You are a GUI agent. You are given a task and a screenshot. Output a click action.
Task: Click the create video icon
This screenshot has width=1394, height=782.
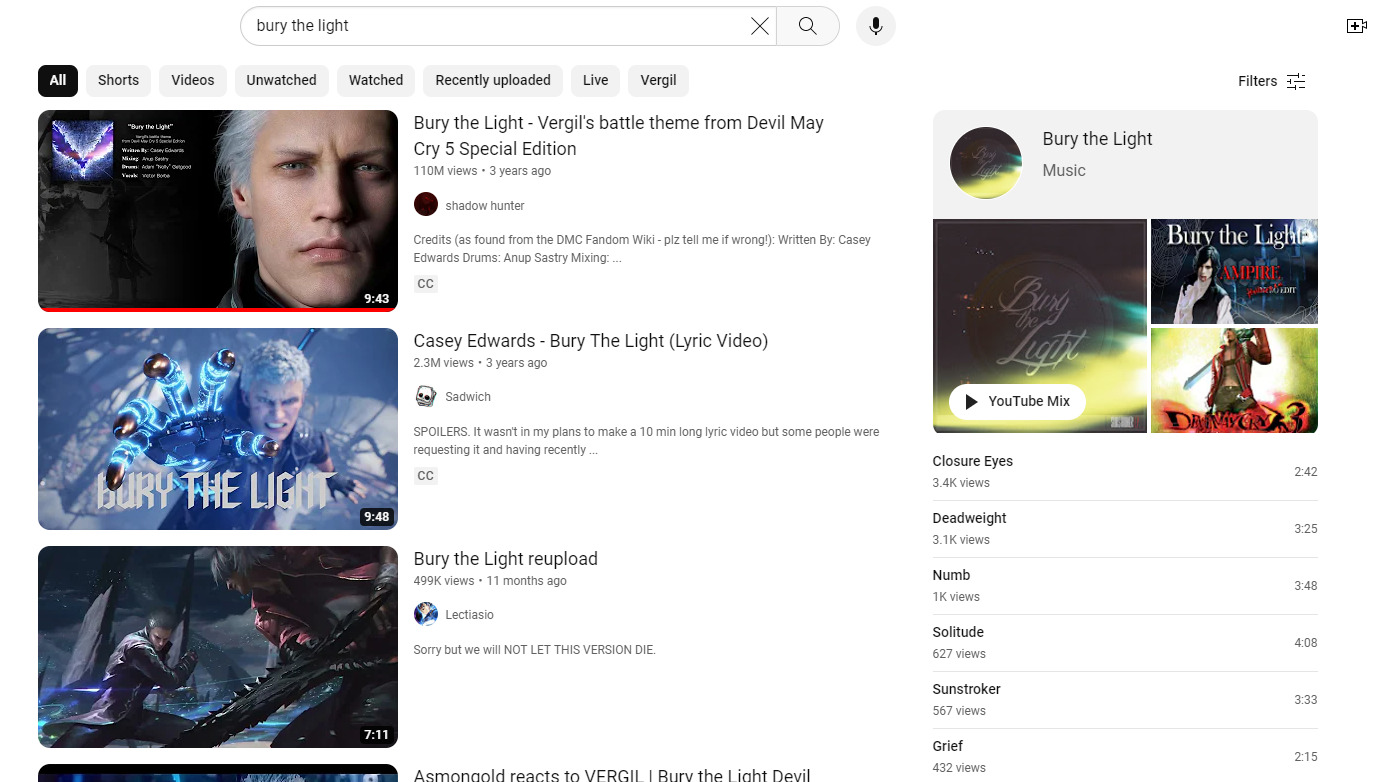(1356, 26)
